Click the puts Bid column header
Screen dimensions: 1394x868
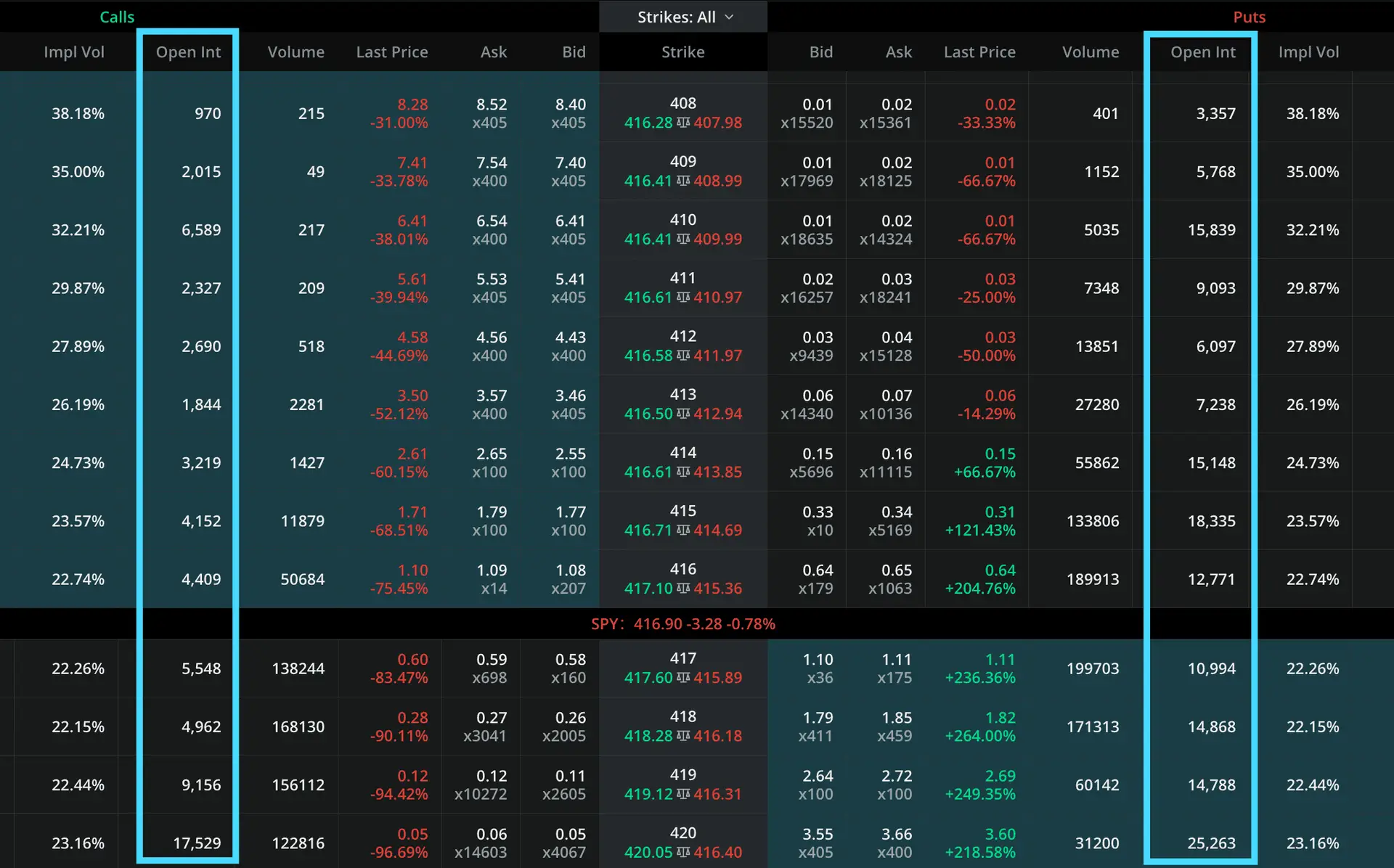tap(821, 52)
